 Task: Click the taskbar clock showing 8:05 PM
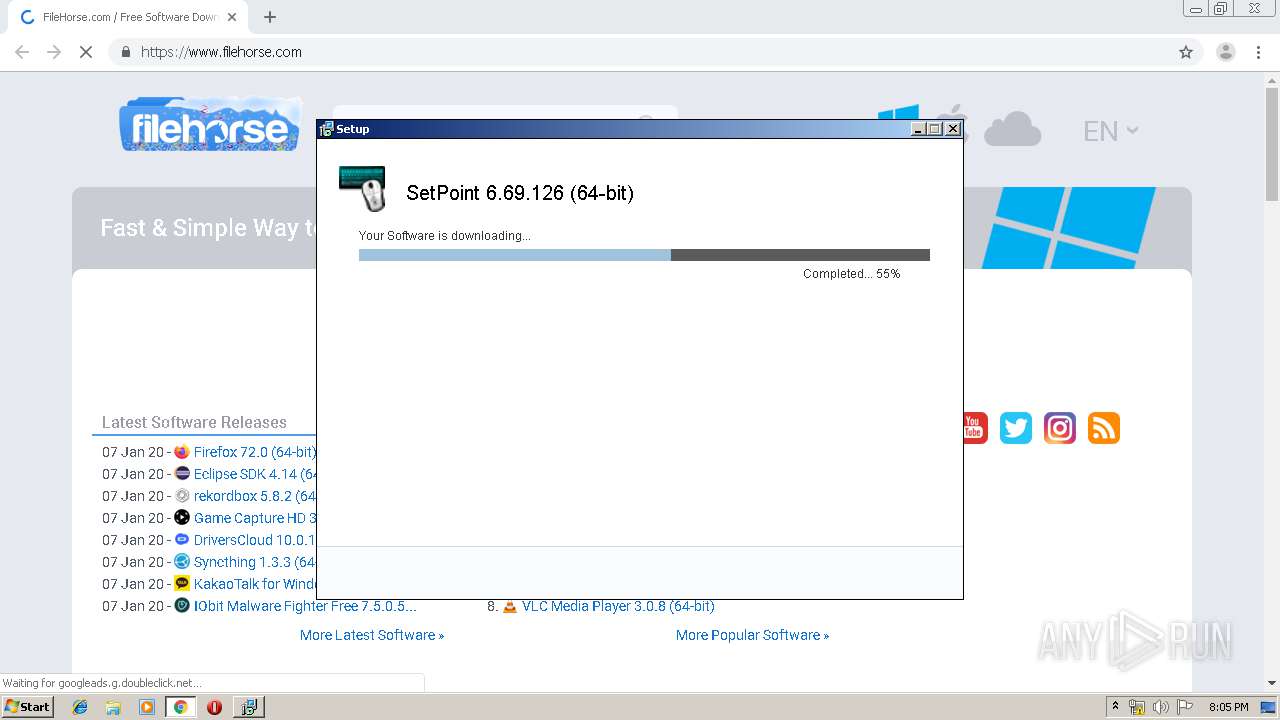[1229, 707]
